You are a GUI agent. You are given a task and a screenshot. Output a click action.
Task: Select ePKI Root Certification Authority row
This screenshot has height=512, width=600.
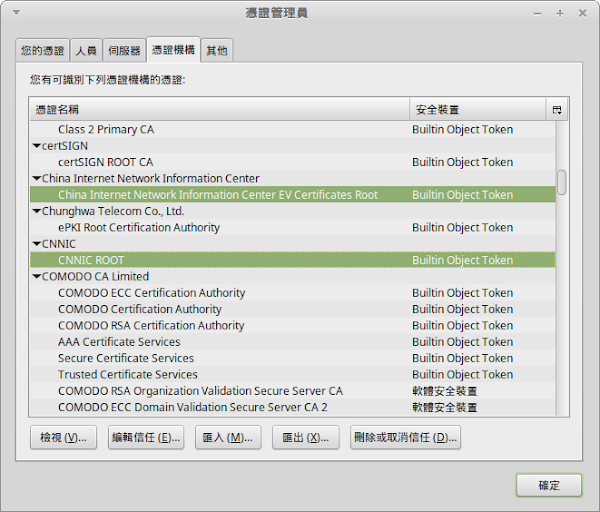tap(293, 227)
